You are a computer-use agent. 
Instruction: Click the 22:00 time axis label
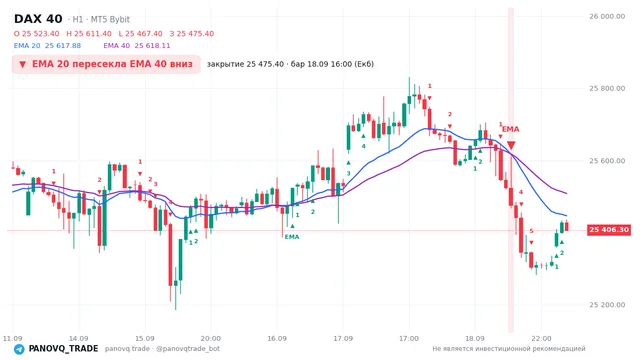click(541, 338)
